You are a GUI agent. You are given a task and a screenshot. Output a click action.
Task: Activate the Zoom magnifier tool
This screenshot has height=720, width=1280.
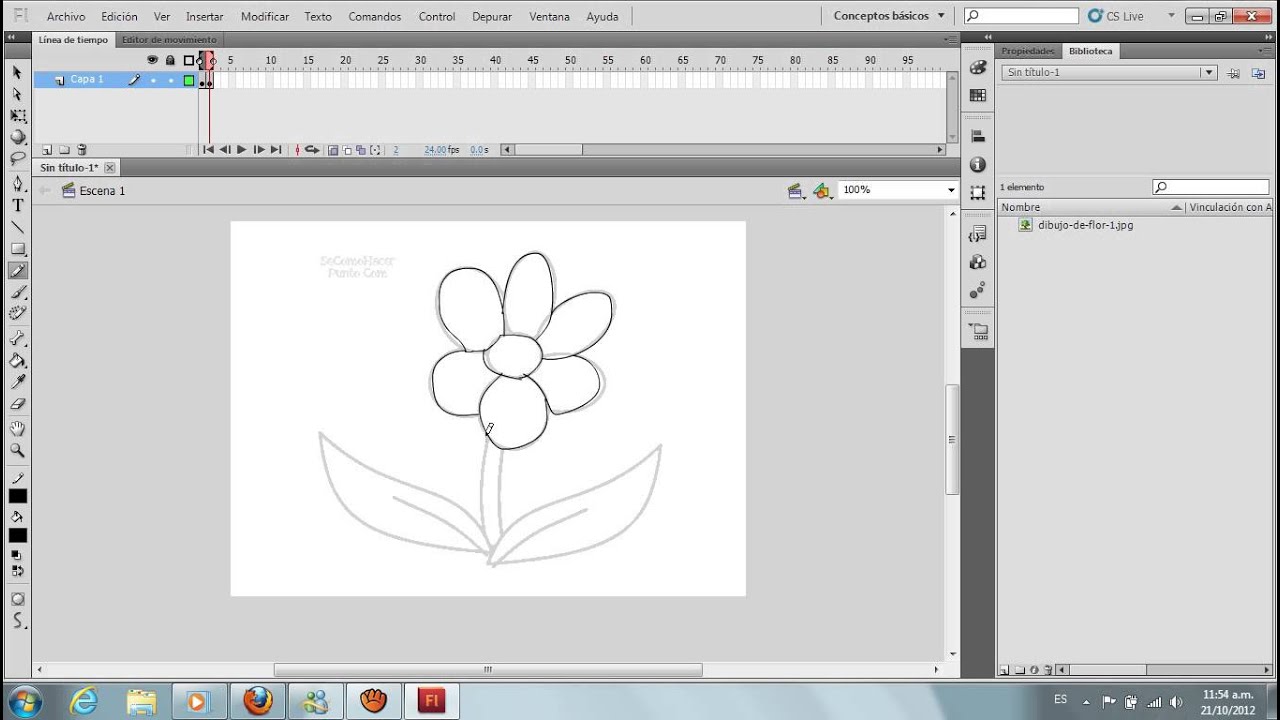click(x=17, y=451)
